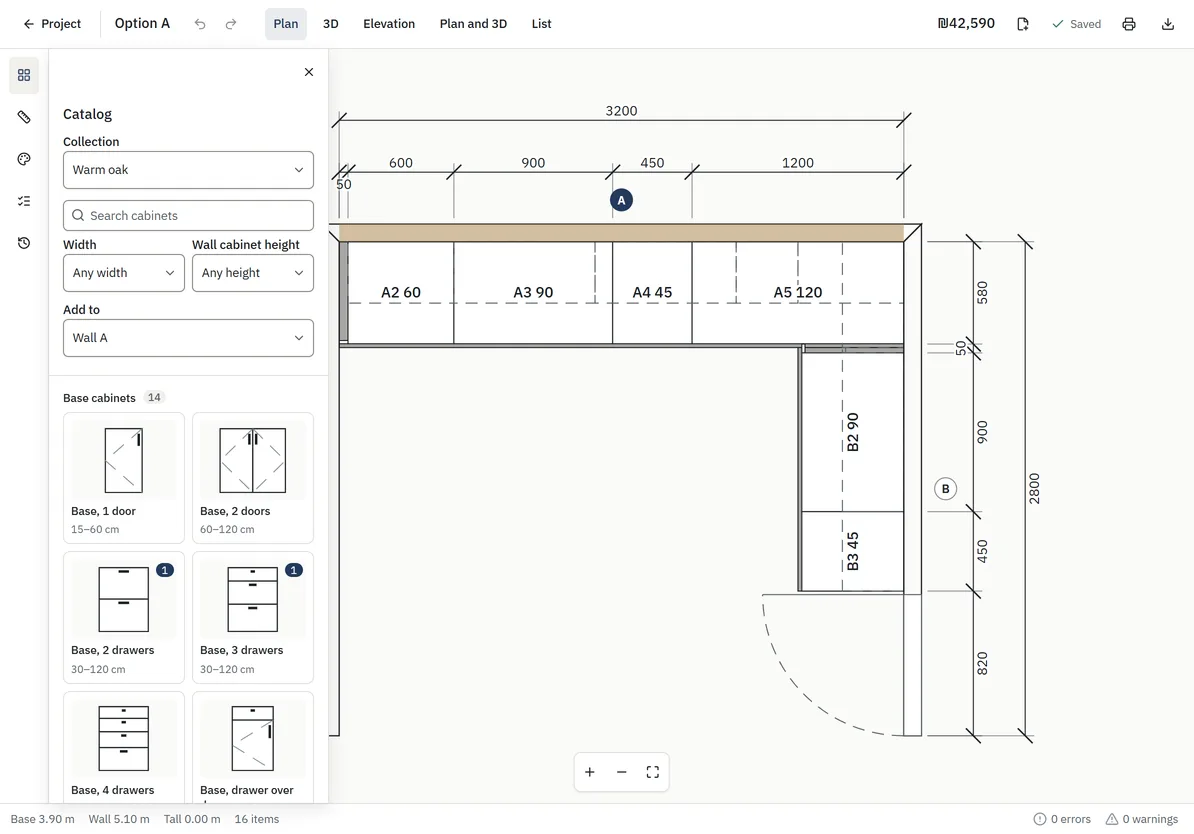Screen dimensions: 1194x834
Task: Switch to the Plan view tab
Action: [x=286, y=24]
